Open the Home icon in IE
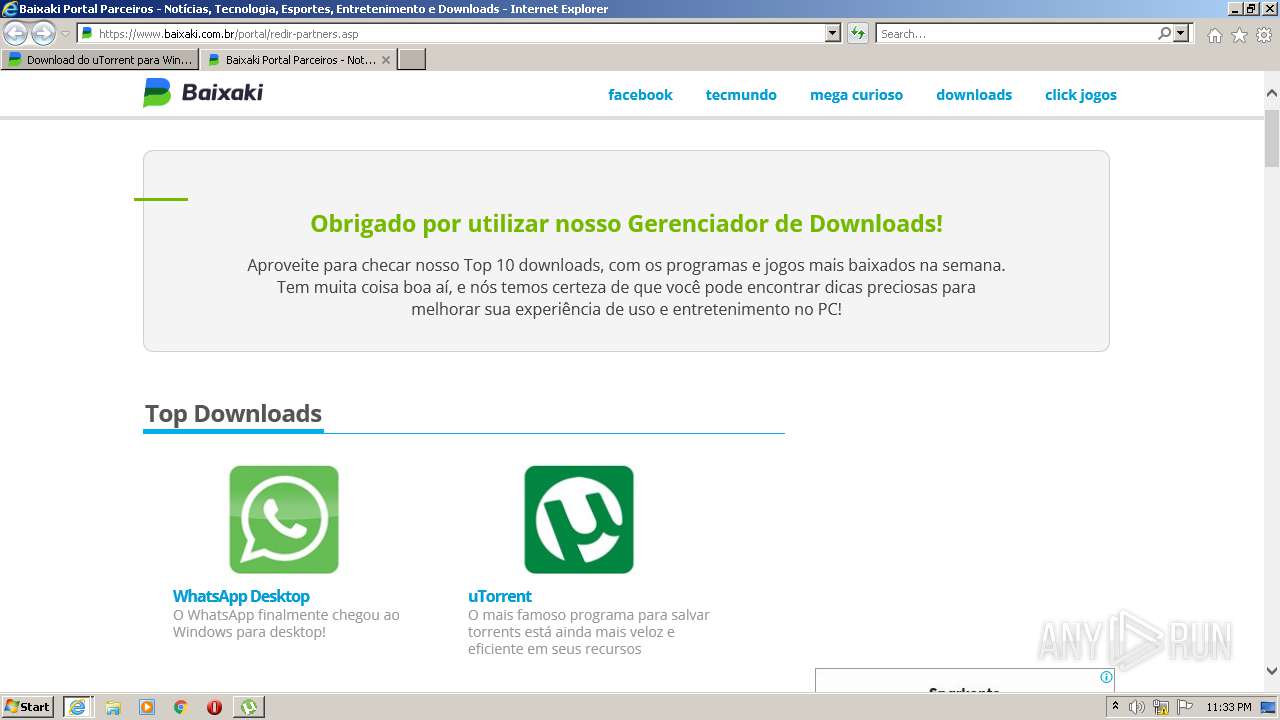 click(1214, 35)
